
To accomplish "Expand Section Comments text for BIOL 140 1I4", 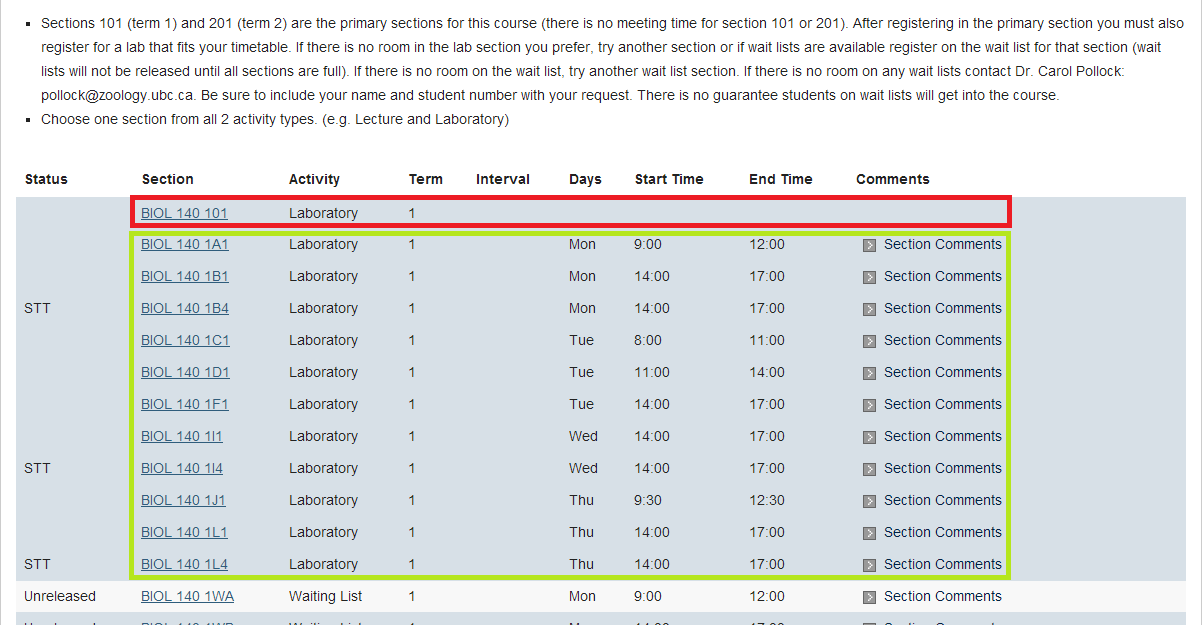I will 942,468.
